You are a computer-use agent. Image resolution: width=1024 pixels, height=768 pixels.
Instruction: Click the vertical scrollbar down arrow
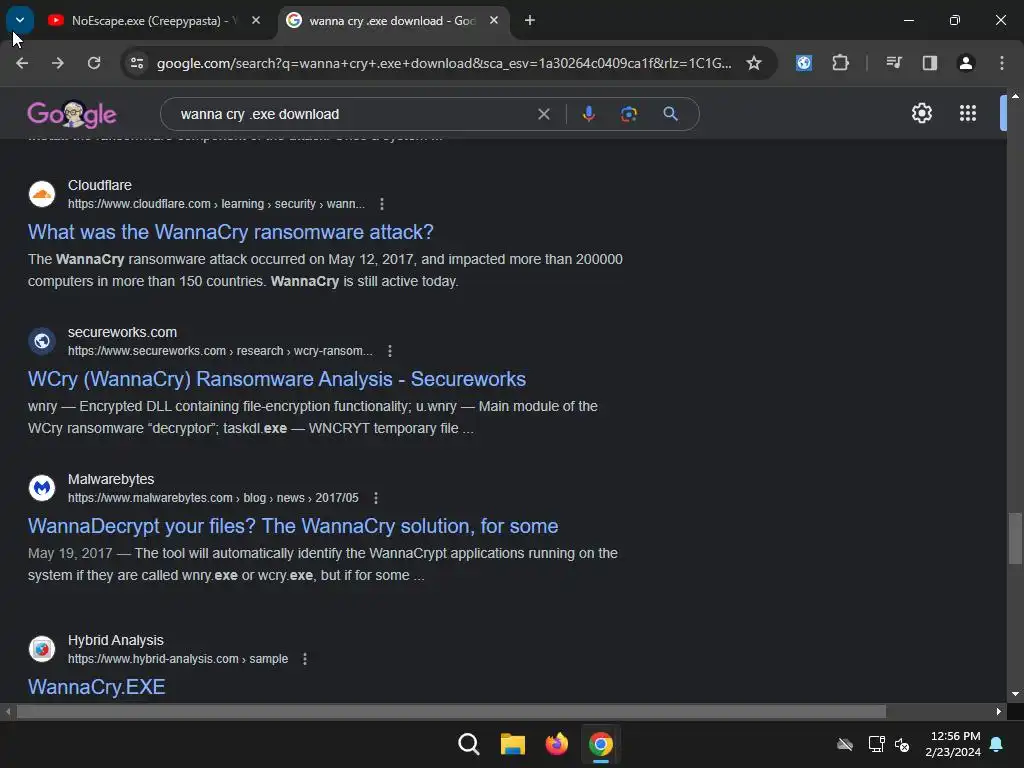(x=1015, y=694)
